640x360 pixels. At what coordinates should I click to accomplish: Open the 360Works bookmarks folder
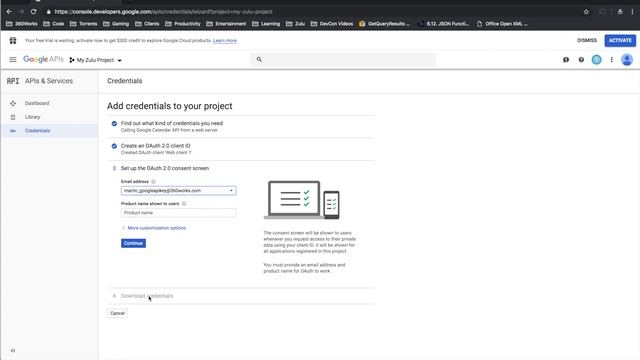[x=22, y=24]
